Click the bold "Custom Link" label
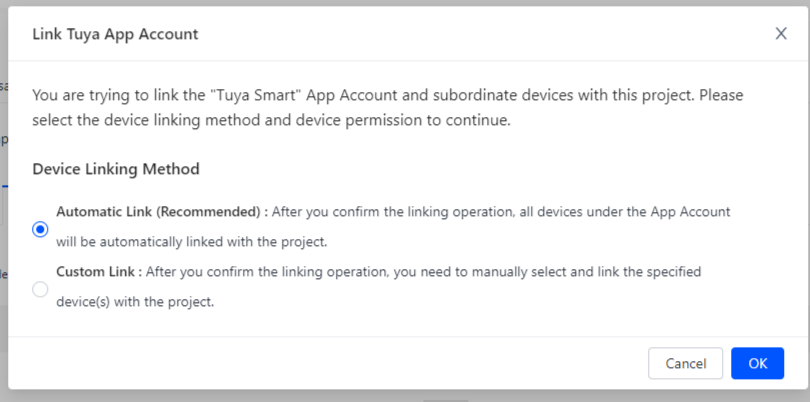The width and height of the screenshot is (810, 402). (98, 272)
